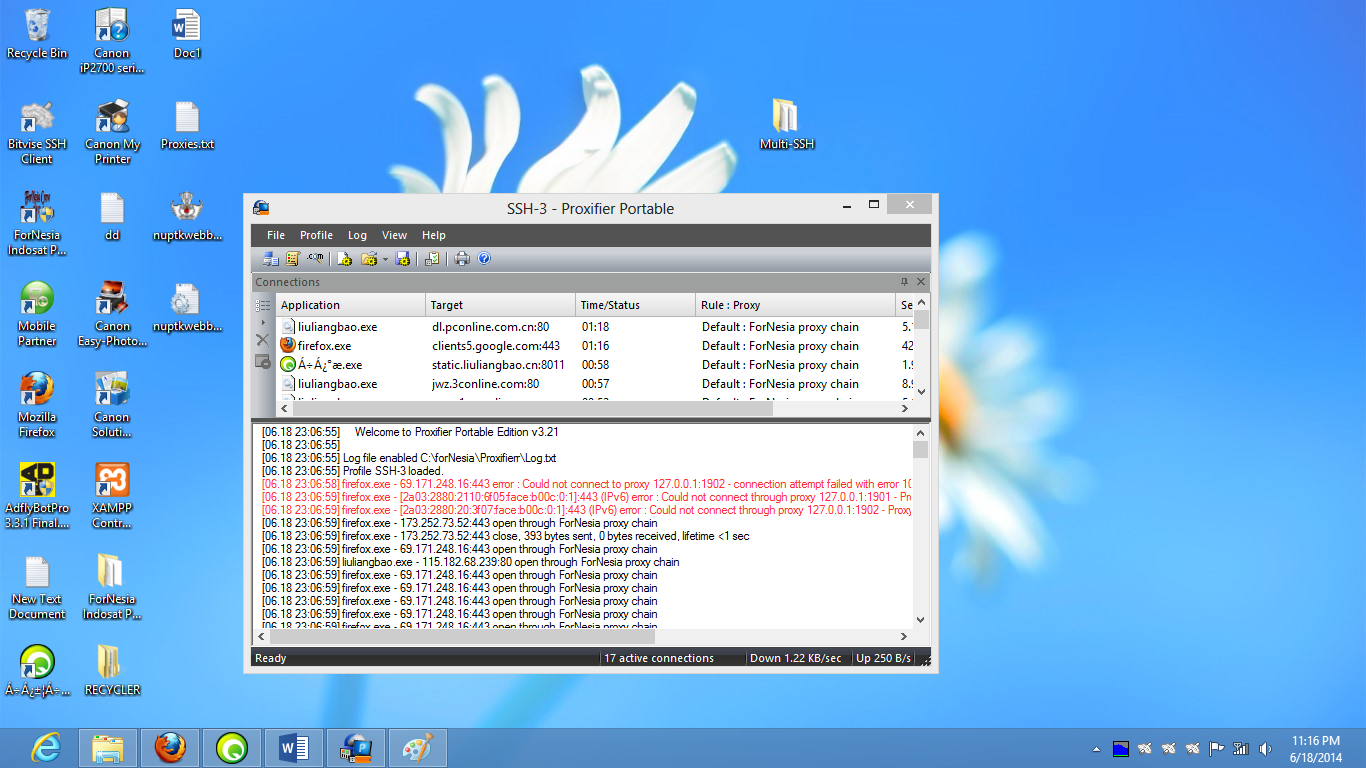Image resolution: width=1366 pixels, height=768 pixels.
Task: Open Help via the blue question icon
Action: coord(484,259)
